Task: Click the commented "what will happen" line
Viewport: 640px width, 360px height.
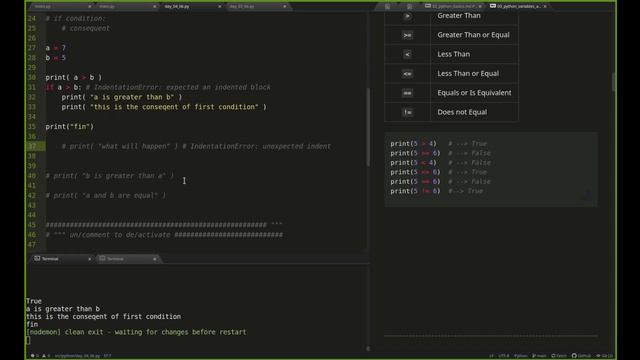Action: tap(196, 146)
